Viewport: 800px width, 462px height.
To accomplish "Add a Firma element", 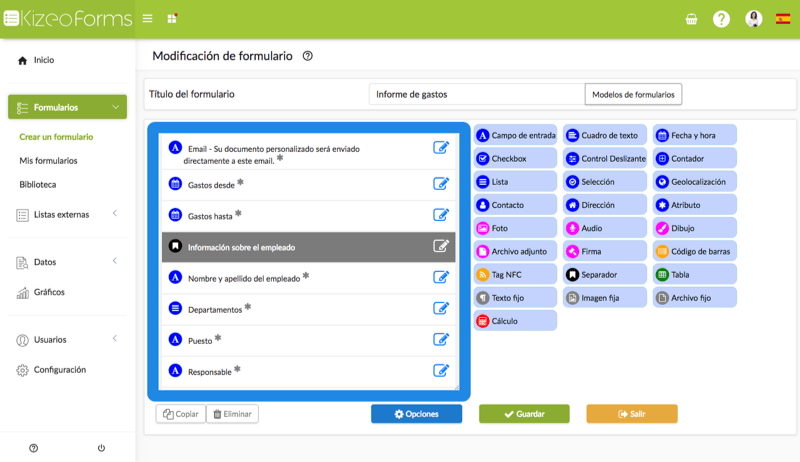I will click(x=605, y=251).
